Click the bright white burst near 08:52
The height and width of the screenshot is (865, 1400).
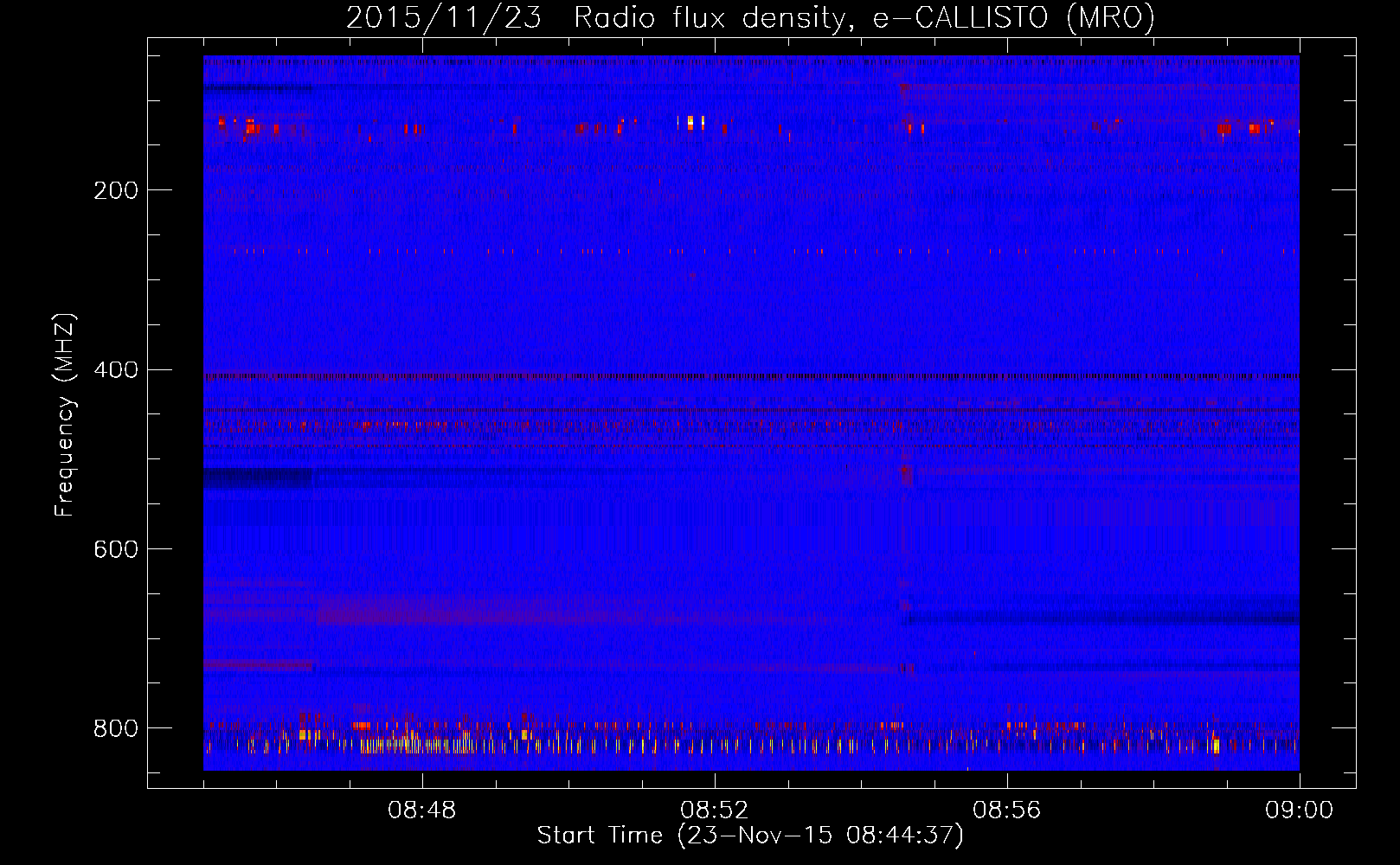pyautogui.click(x=690, y=122)
